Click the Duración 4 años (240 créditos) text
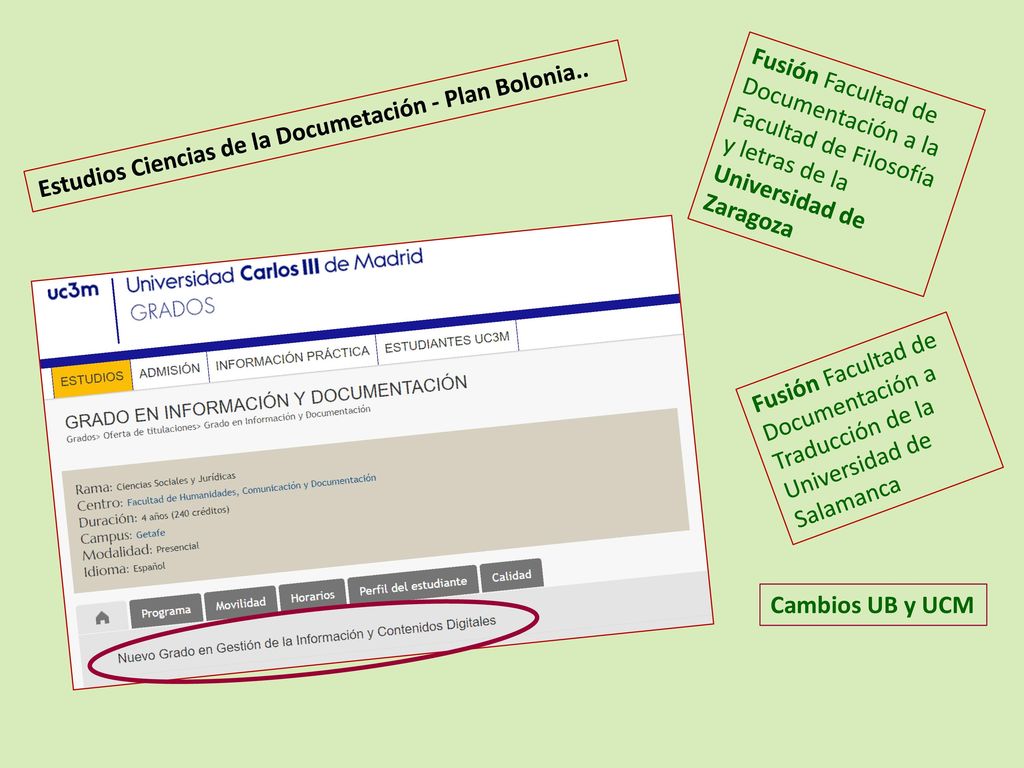This screenshot has height=768, width=1024. pyautogui.click(x=153, y=515)
